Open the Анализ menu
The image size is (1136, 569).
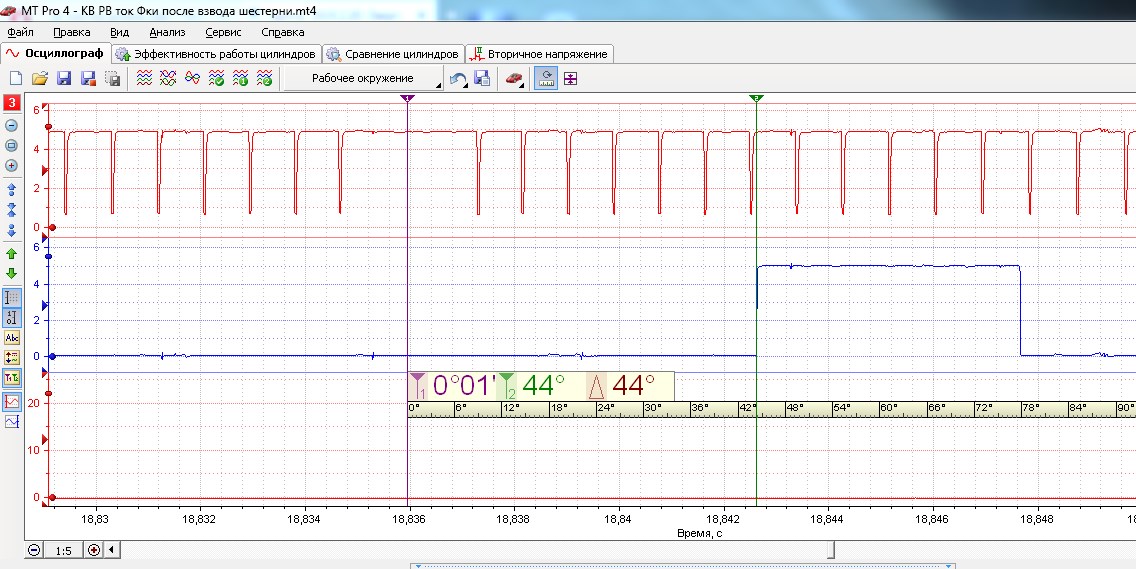(x=167, y=32)
